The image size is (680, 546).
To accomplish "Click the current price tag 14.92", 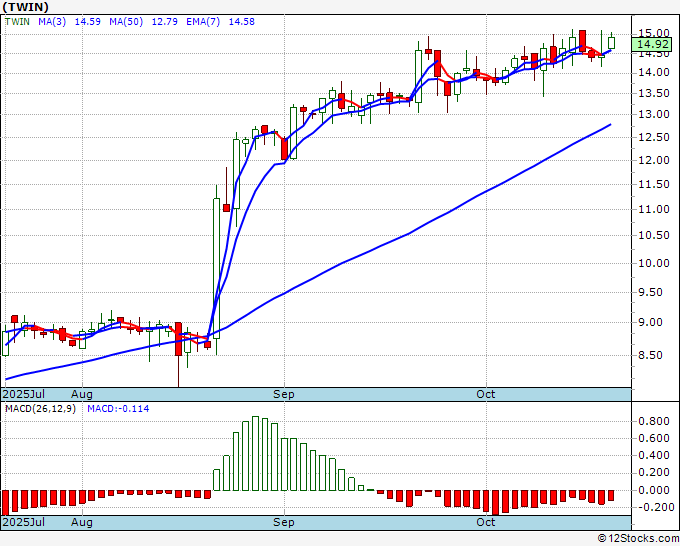I will tap(652, 44).
